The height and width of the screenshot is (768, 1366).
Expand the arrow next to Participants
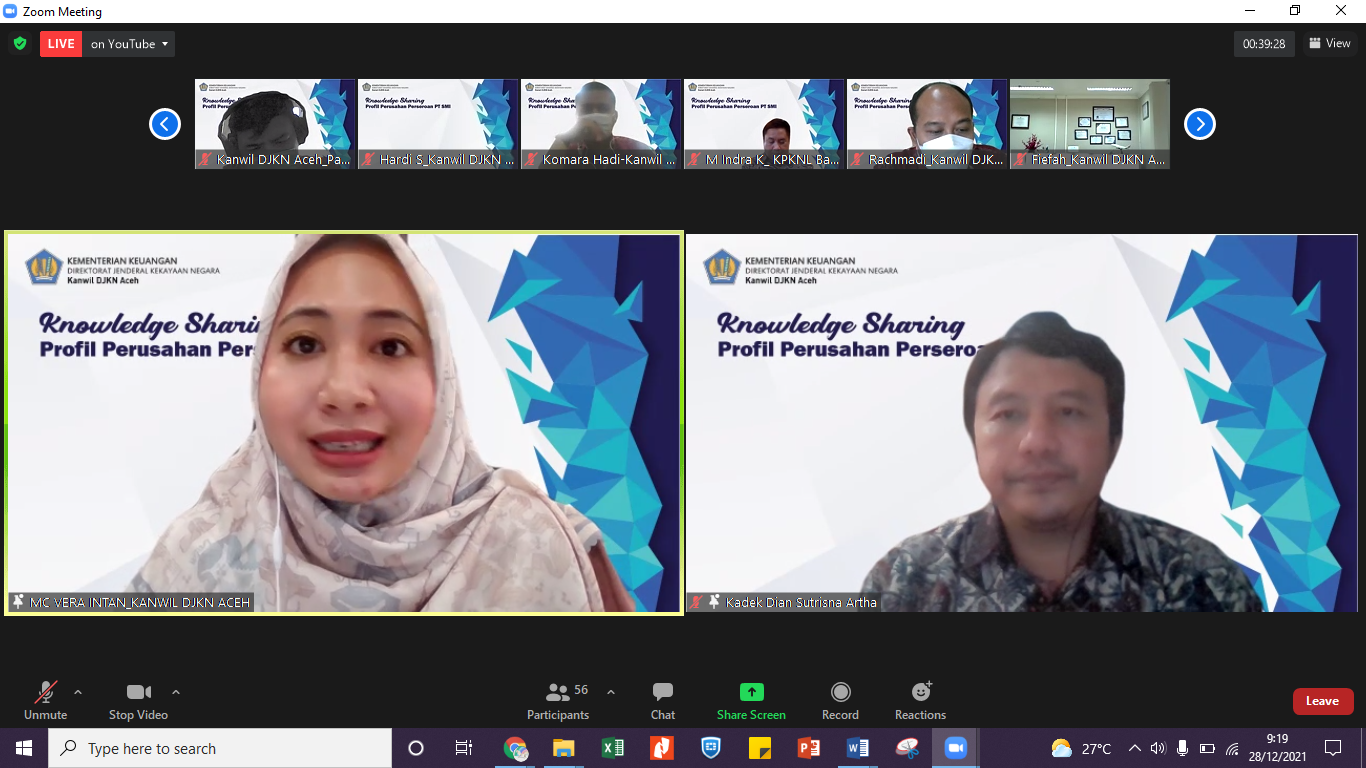611,692
